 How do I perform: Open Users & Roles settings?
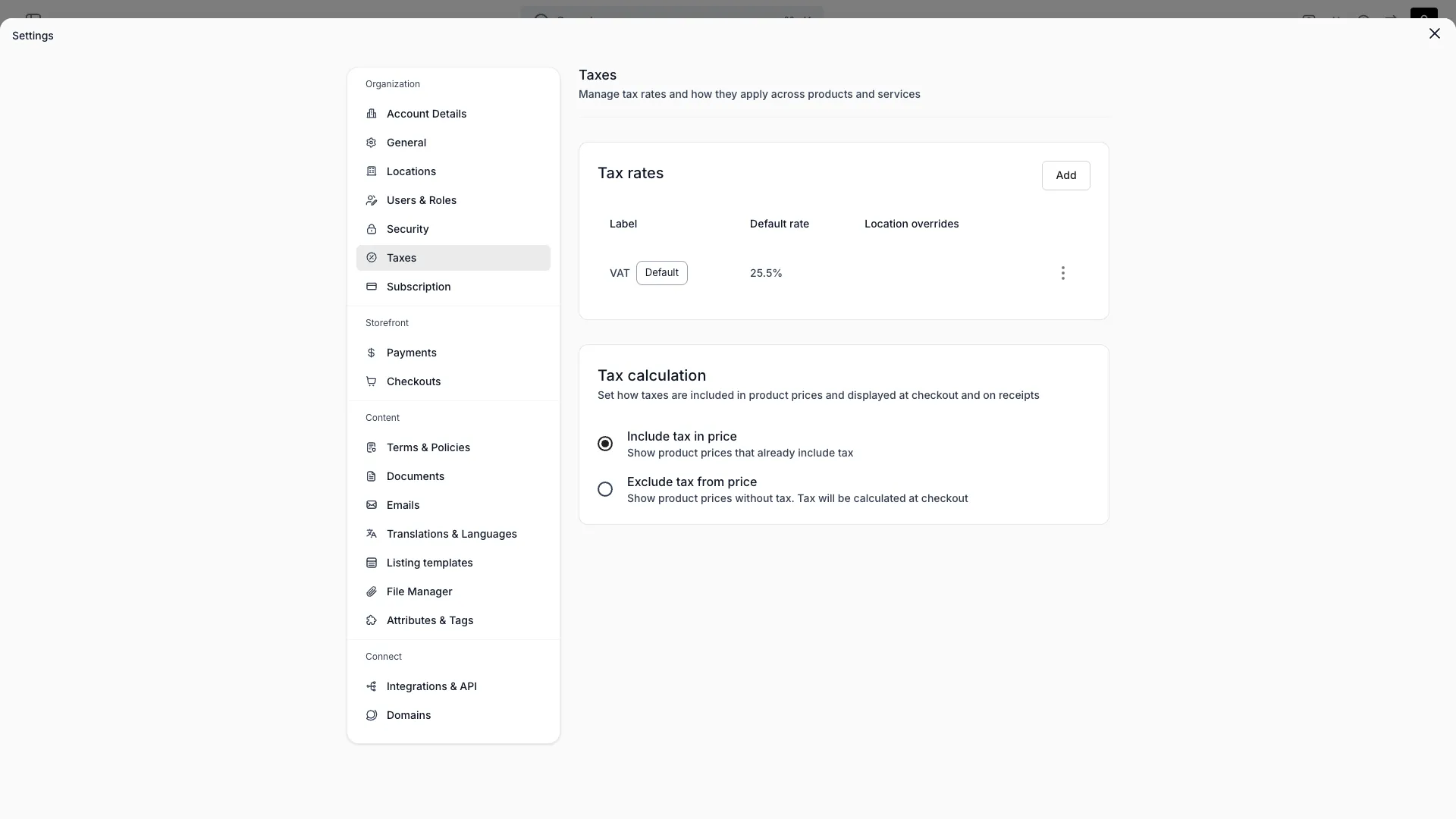453,200
